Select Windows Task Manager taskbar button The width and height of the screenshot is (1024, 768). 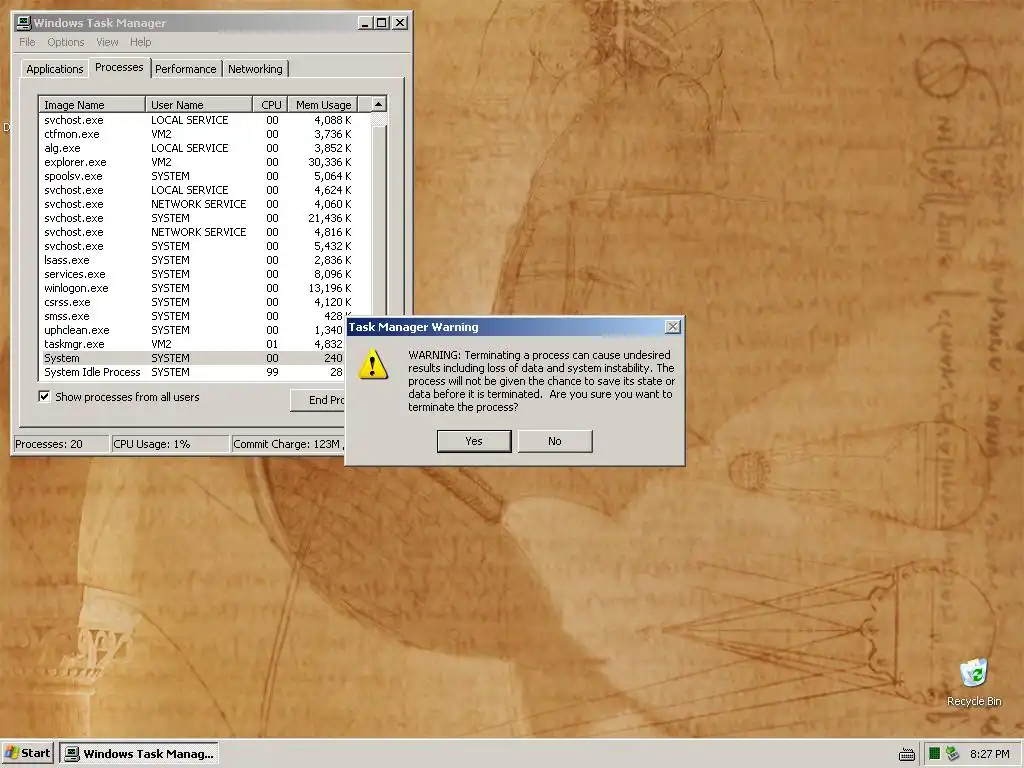(139, 753)
